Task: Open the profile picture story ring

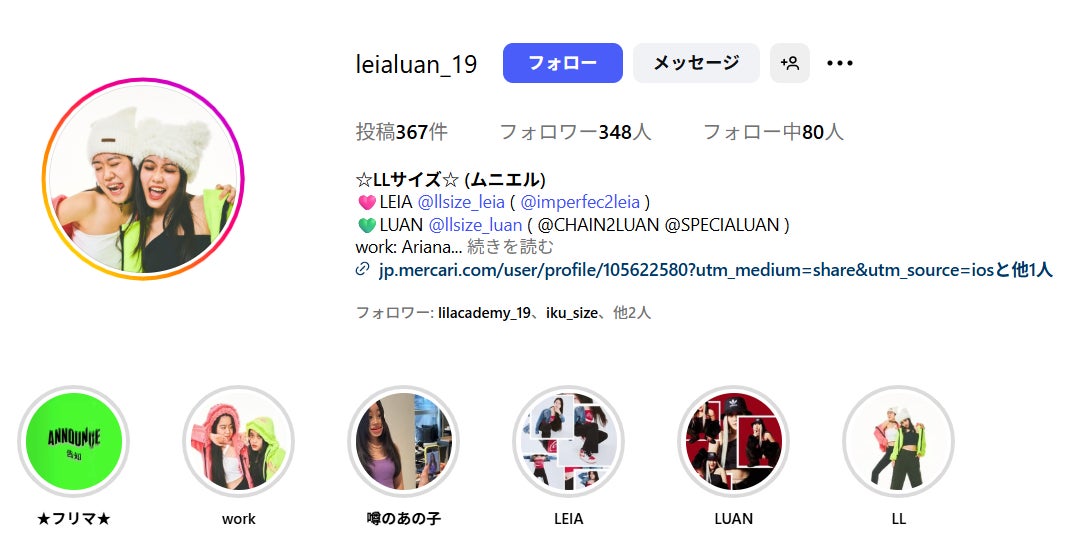Action: pyautogui.click(x=143, y=179)
